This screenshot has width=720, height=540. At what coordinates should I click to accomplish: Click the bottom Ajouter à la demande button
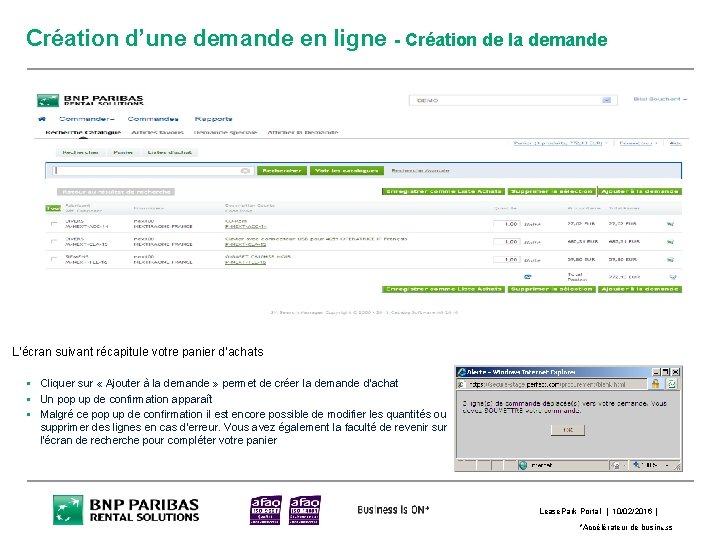click(x=640, y=289)
